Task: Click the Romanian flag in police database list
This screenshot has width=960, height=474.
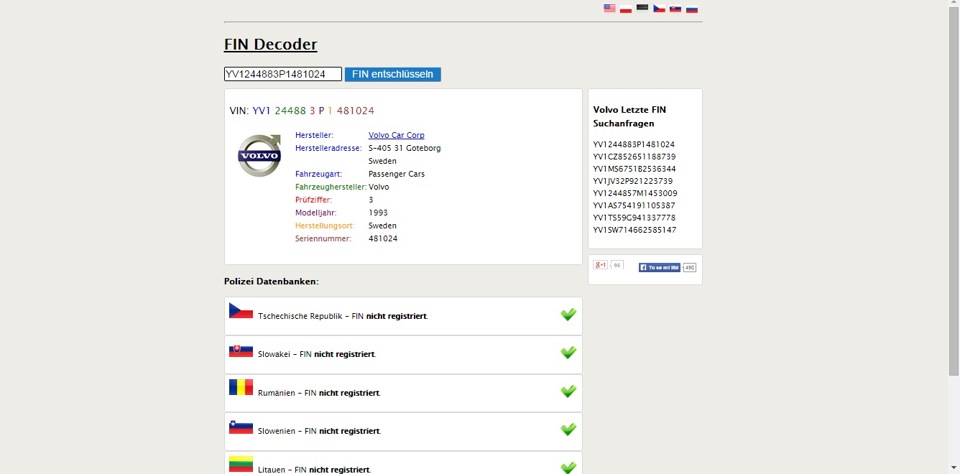Action: (x=241, y=387)
